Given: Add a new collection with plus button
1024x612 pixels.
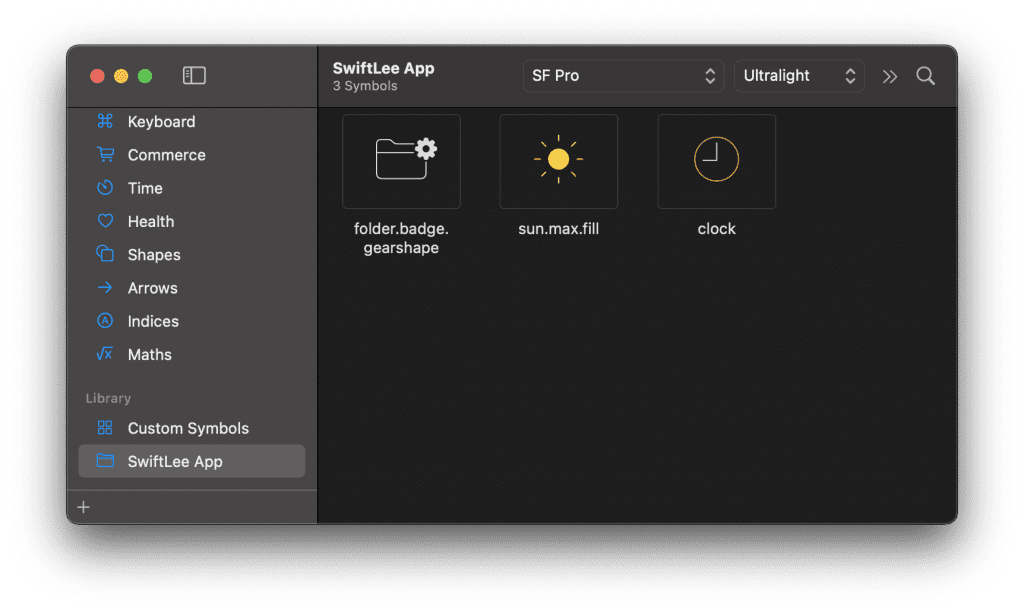Looking at the screenshot, I should (84, 507).
